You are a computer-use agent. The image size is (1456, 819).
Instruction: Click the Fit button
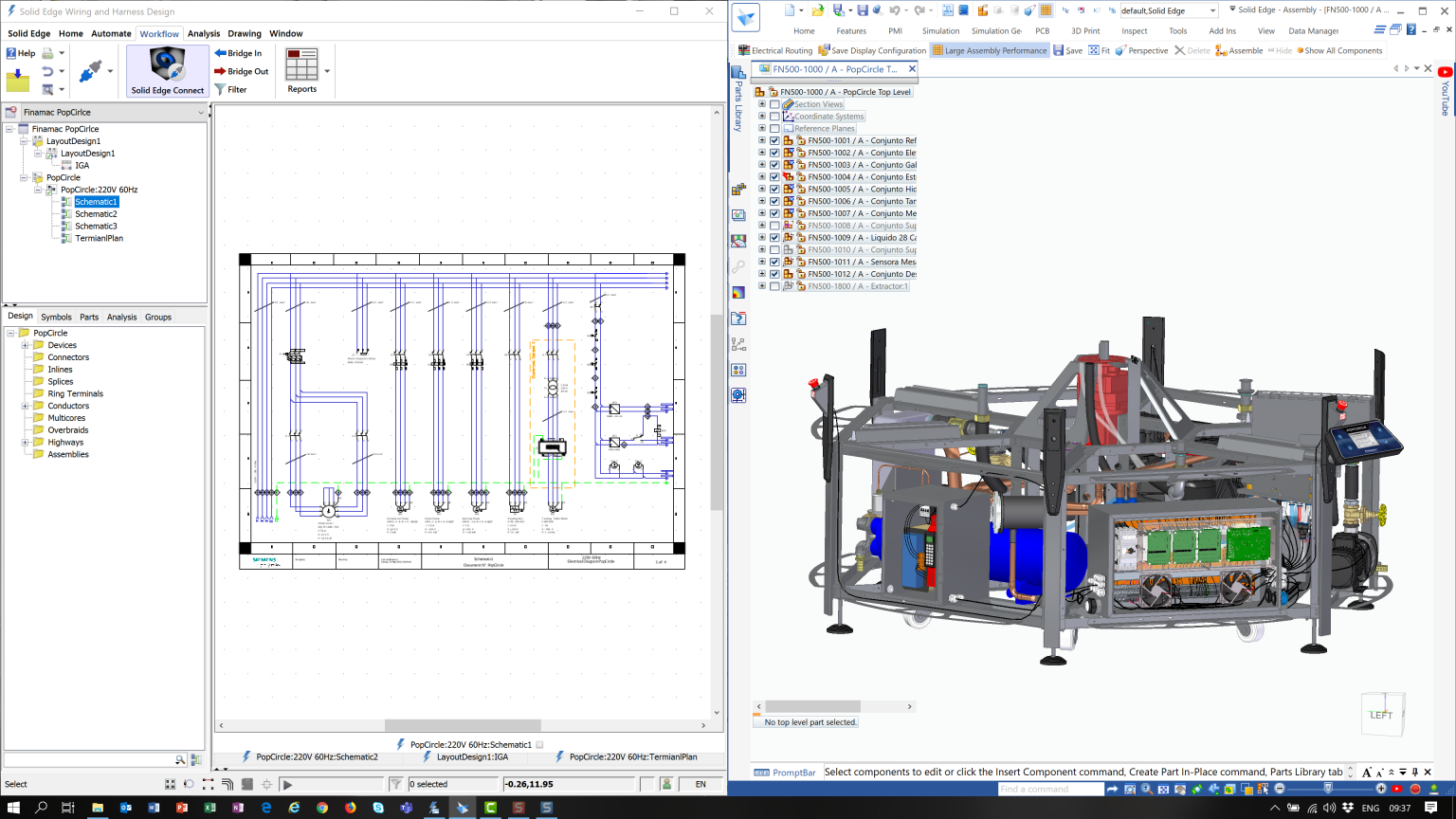click(x=1100, y=50)
